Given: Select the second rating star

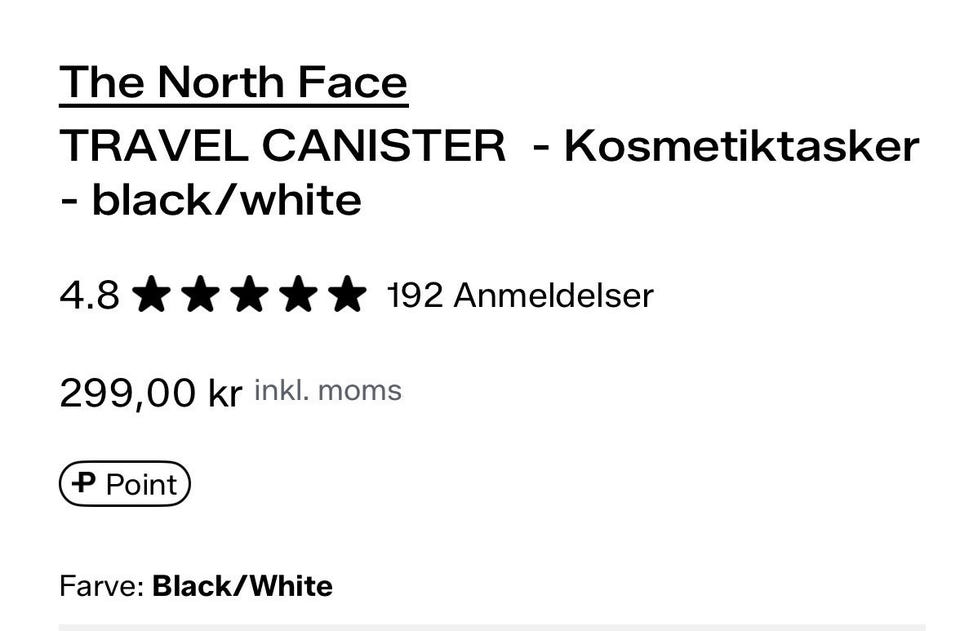Looking at the screenshot, I should [200, 296].
